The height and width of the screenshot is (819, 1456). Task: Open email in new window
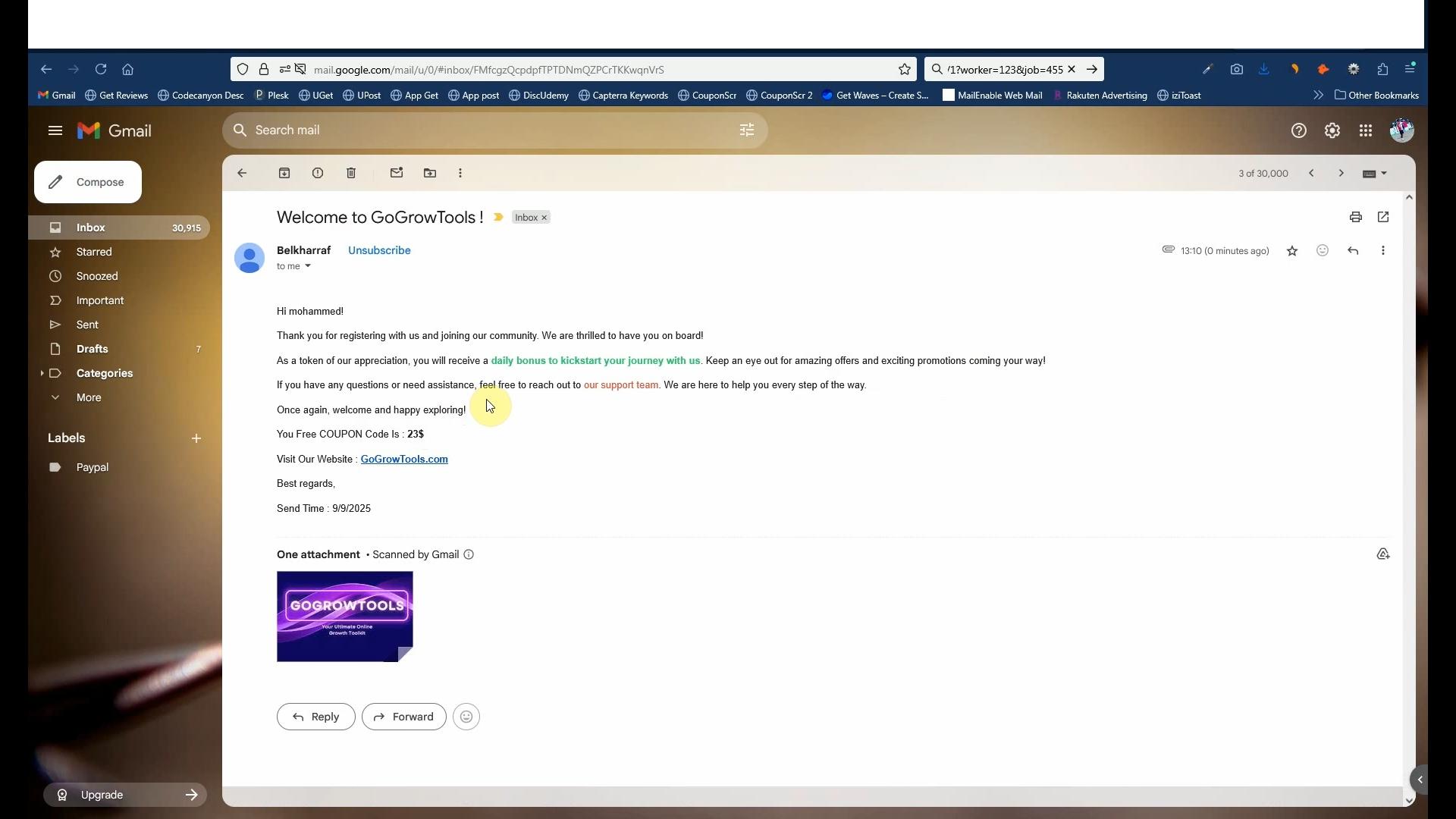[x=1383, y=218]
